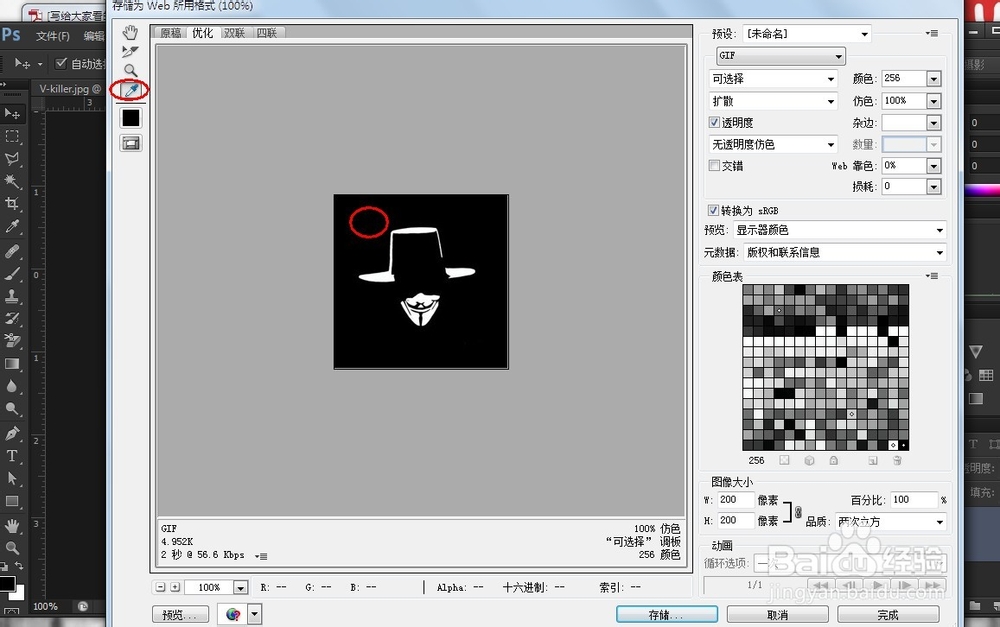Map selected colors to transparent icon
Screen dimensions: 1000x627
[784, 461]
